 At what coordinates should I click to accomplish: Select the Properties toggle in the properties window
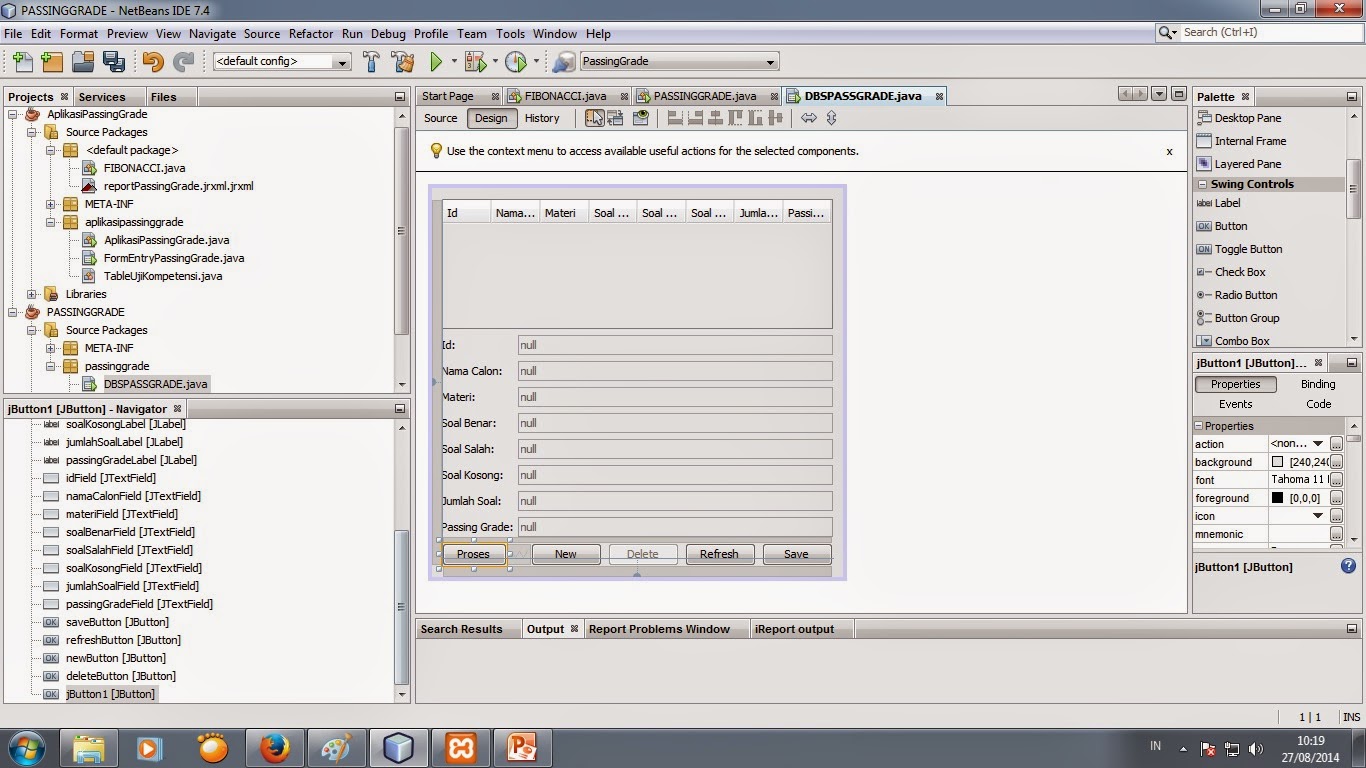[x=1235, y=384]
